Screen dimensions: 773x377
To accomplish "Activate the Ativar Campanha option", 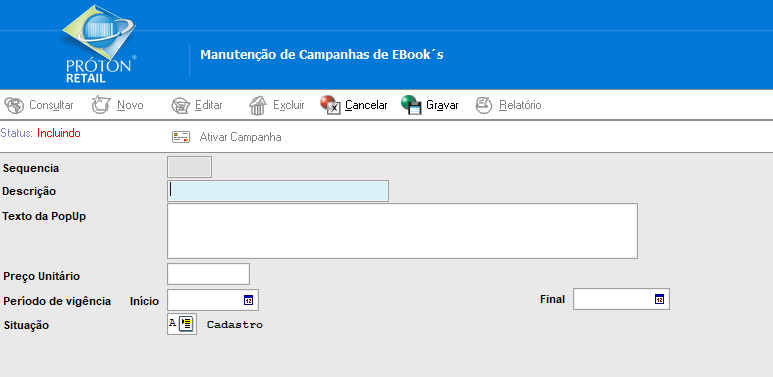I will (241, 137).
